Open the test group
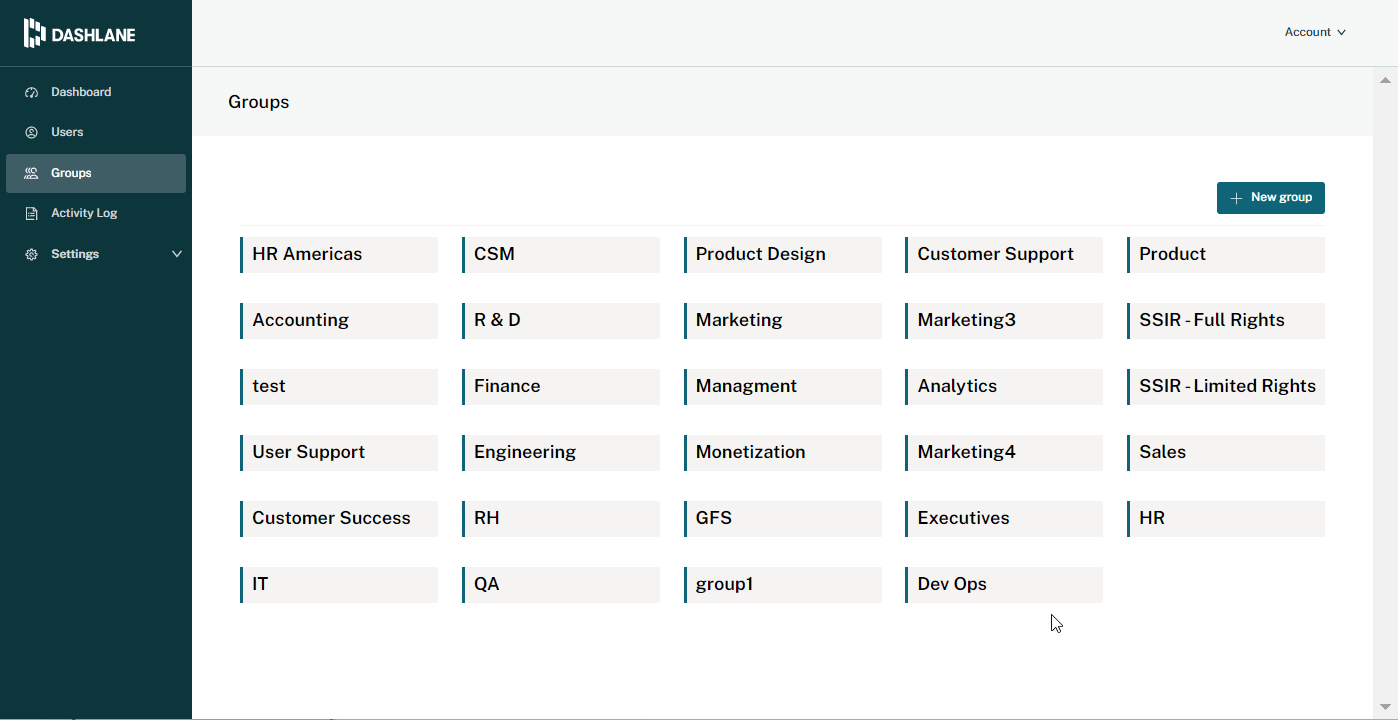 tap(339, 387)
